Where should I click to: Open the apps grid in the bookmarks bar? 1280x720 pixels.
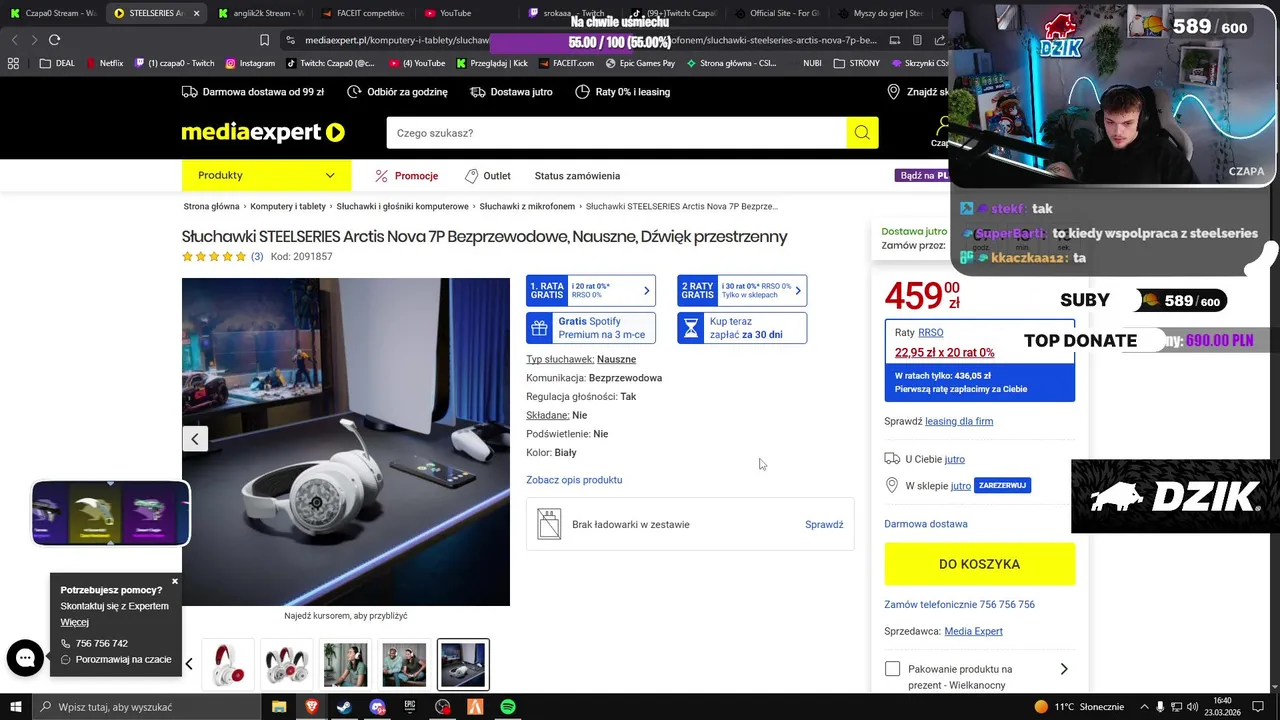(x=13, y=63)
